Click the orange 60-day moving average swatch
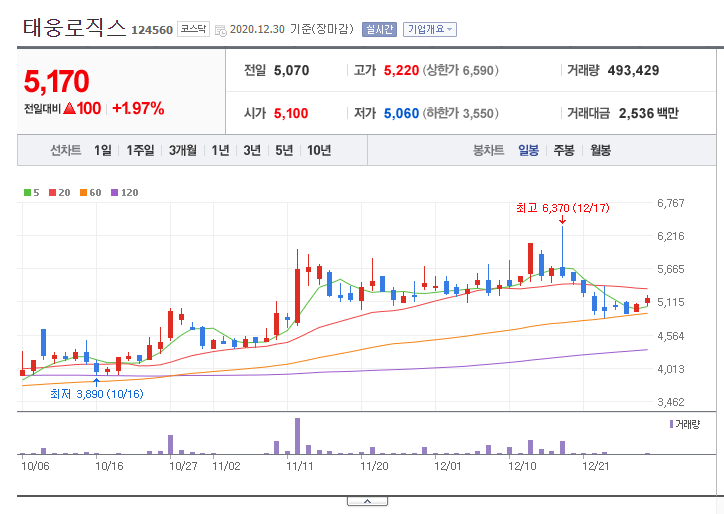 (83, 193)
